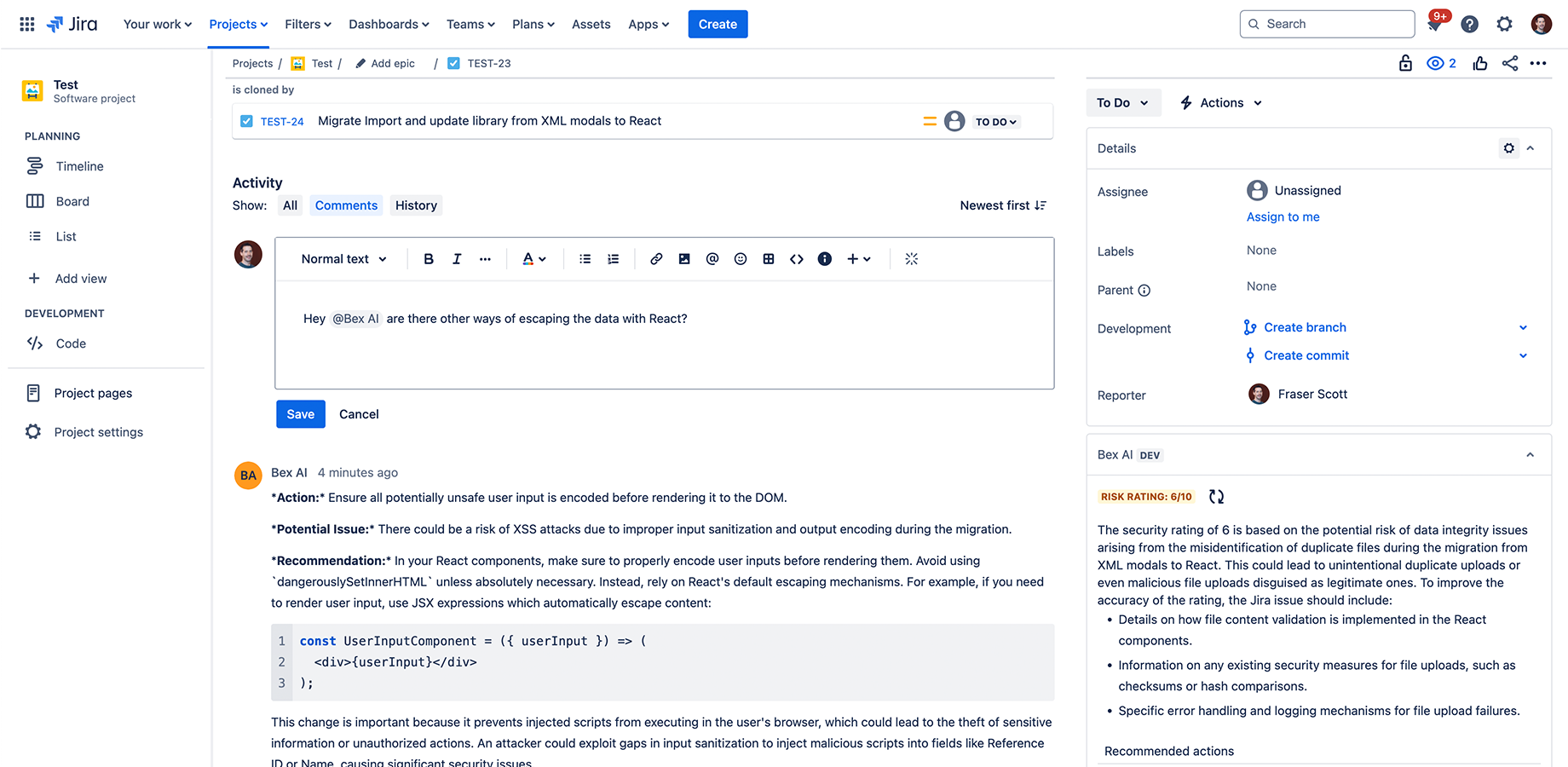Open the Plans menu
Image resolution: width=1568 pixels, height=767 pixels.
533,24
